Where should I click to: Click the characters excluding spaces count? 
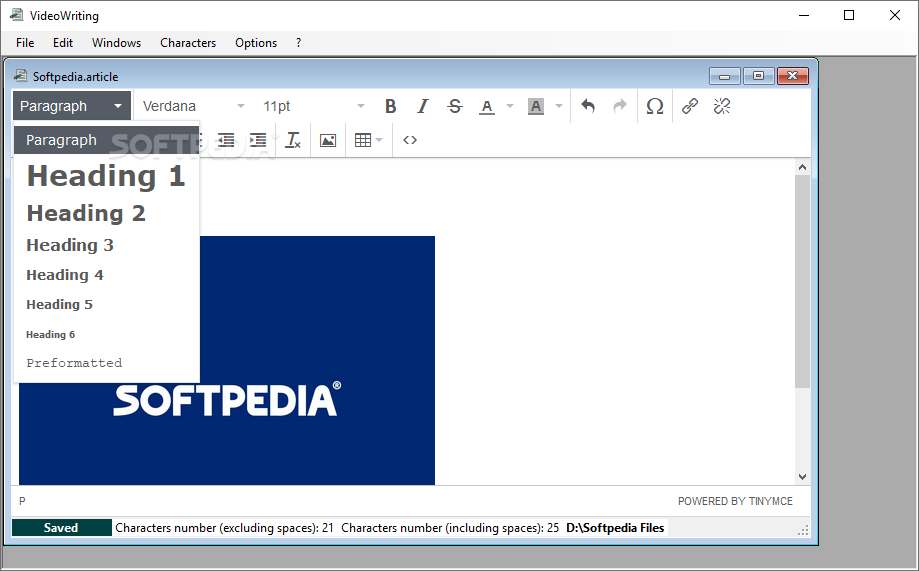224,528
